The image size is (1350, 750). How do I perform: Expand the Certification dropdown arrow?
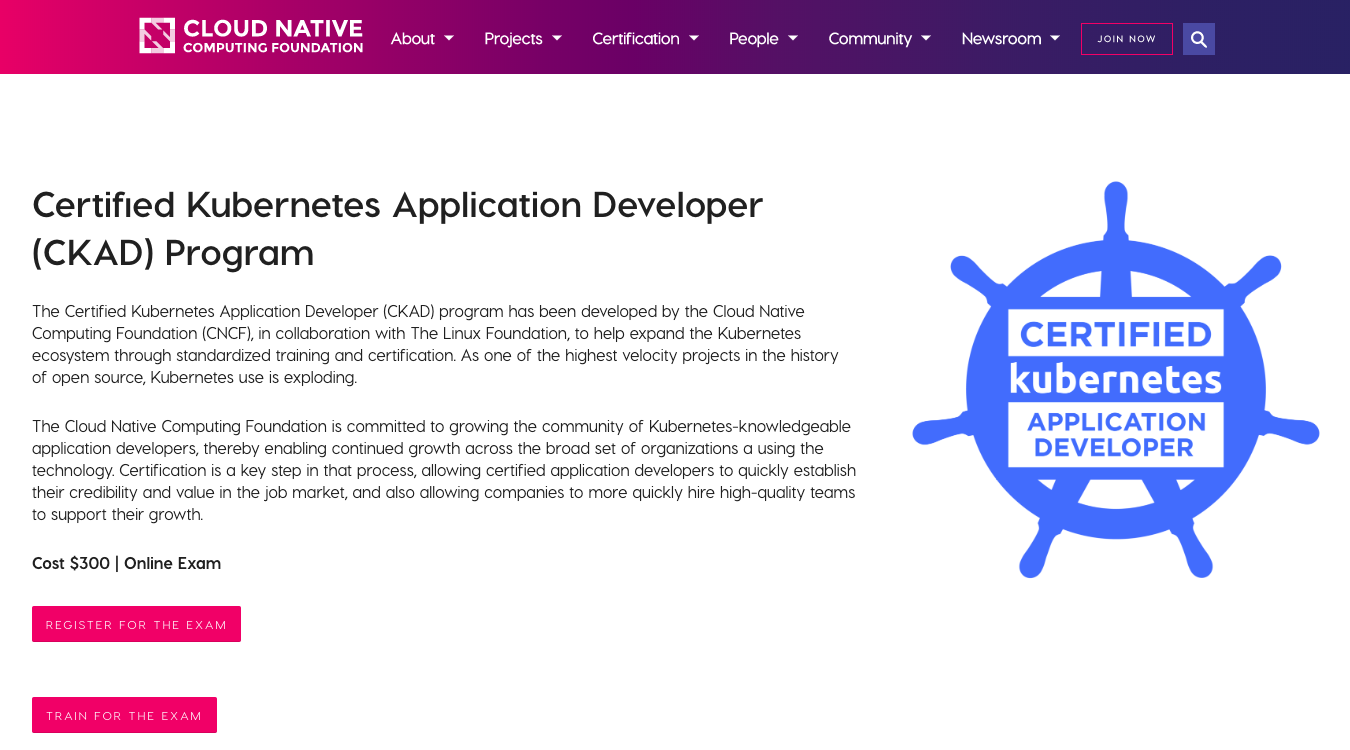click(x=694, y=38)
